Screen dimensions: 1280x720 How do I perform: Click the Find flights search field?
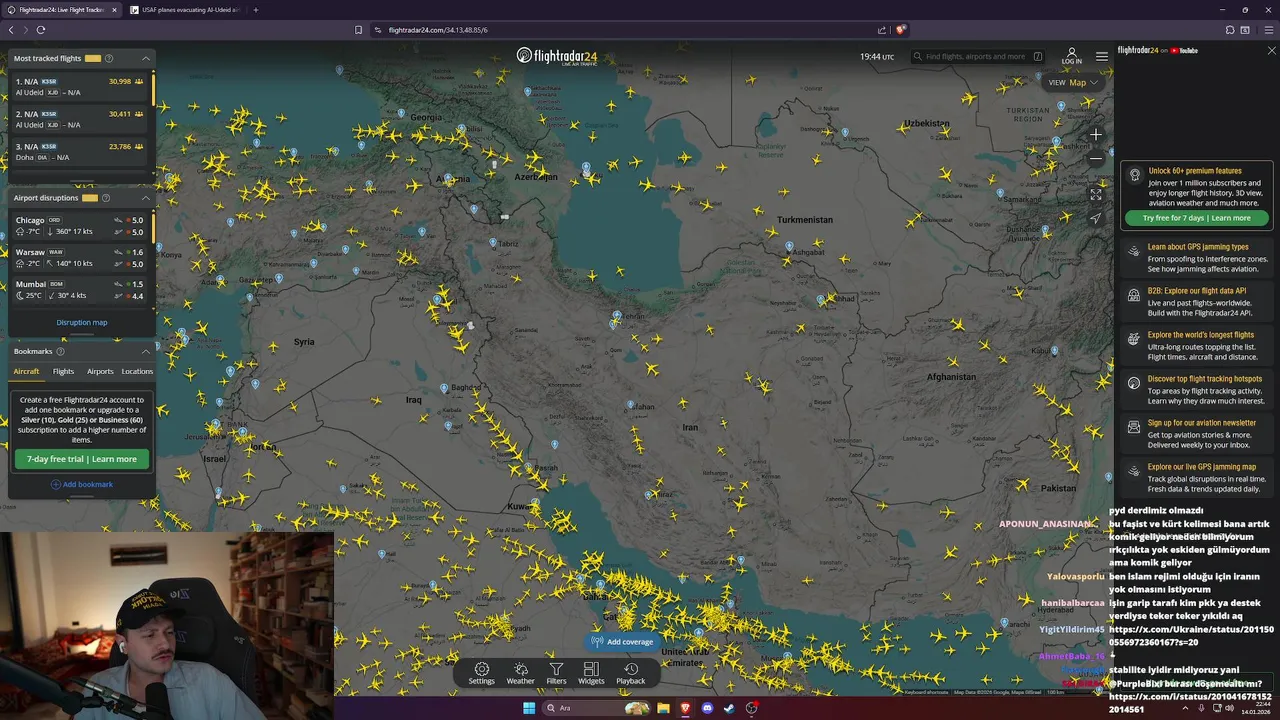(x=977, y=56)
